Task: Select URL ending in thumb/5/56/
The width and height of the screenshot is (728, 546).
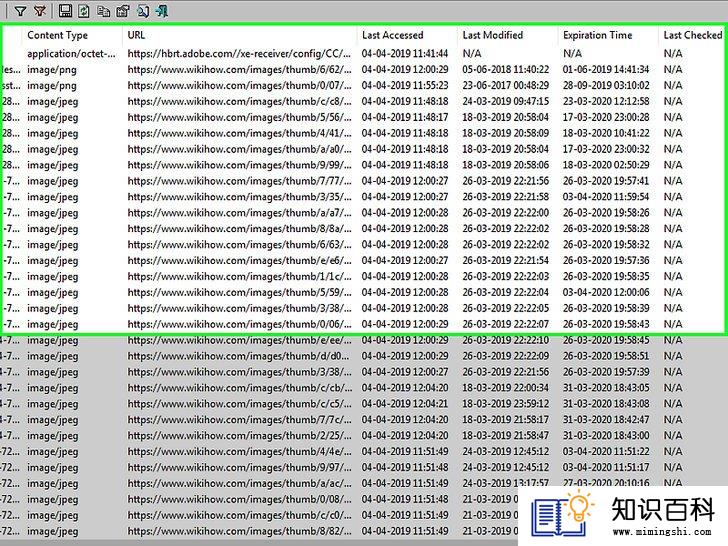Action: pyautogui.click(x=239, y=117)
